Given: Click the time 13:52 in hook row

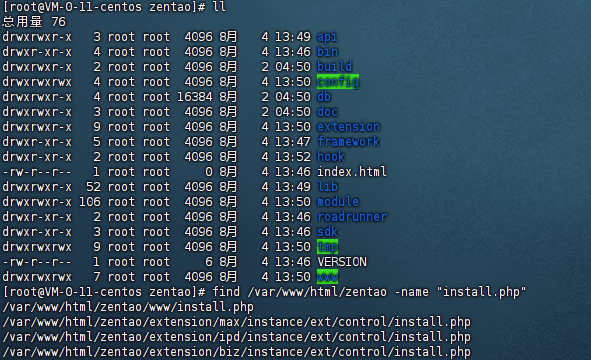Looking at the screenshot, I should (292, 157).
